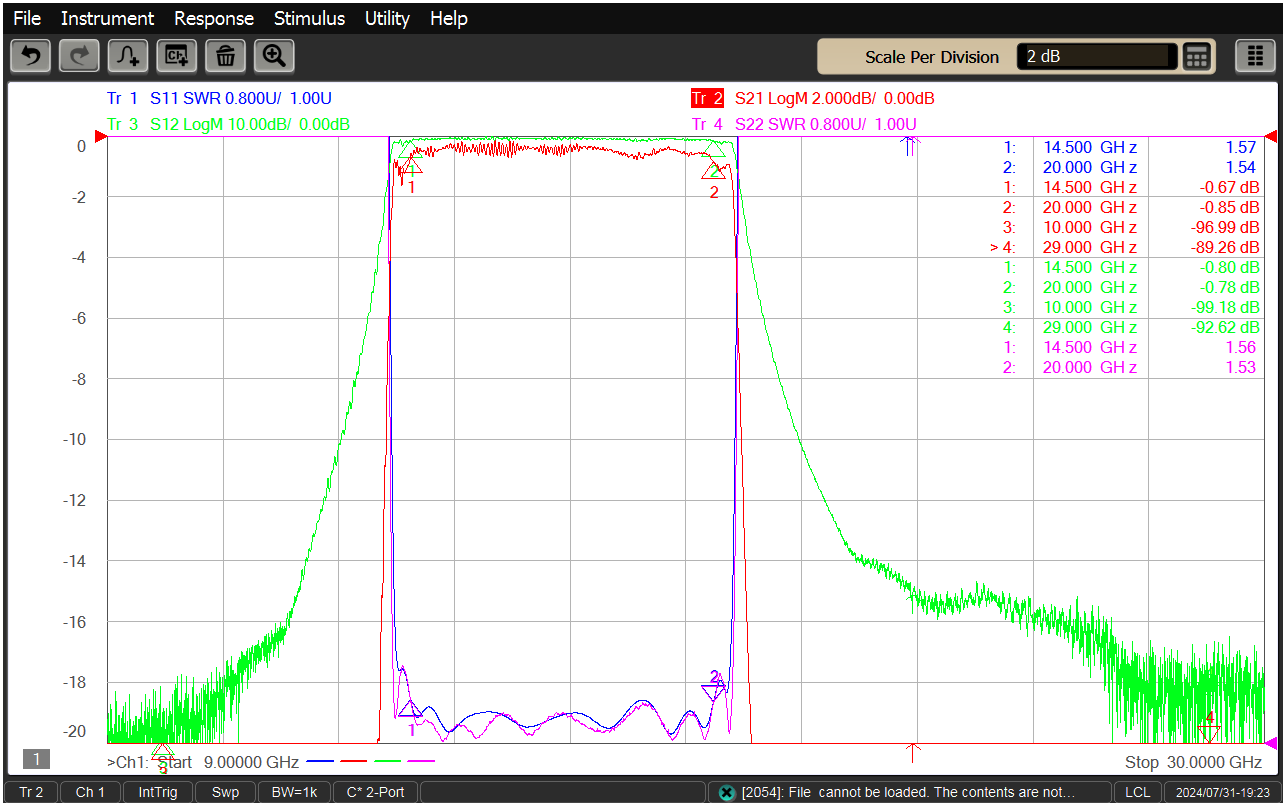Add a new channel with the Ch-plus icon
This screenshot has width=1286, height=806.
pyautogui.click(x=177, y=56)
